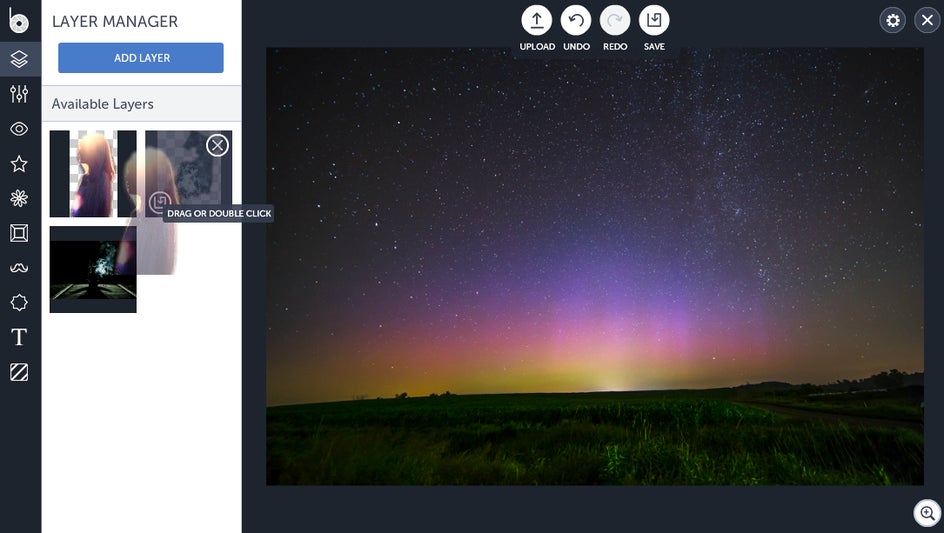Click the Available Layers heading
This screenshot has height=533, width=944.
click(102, 104)
